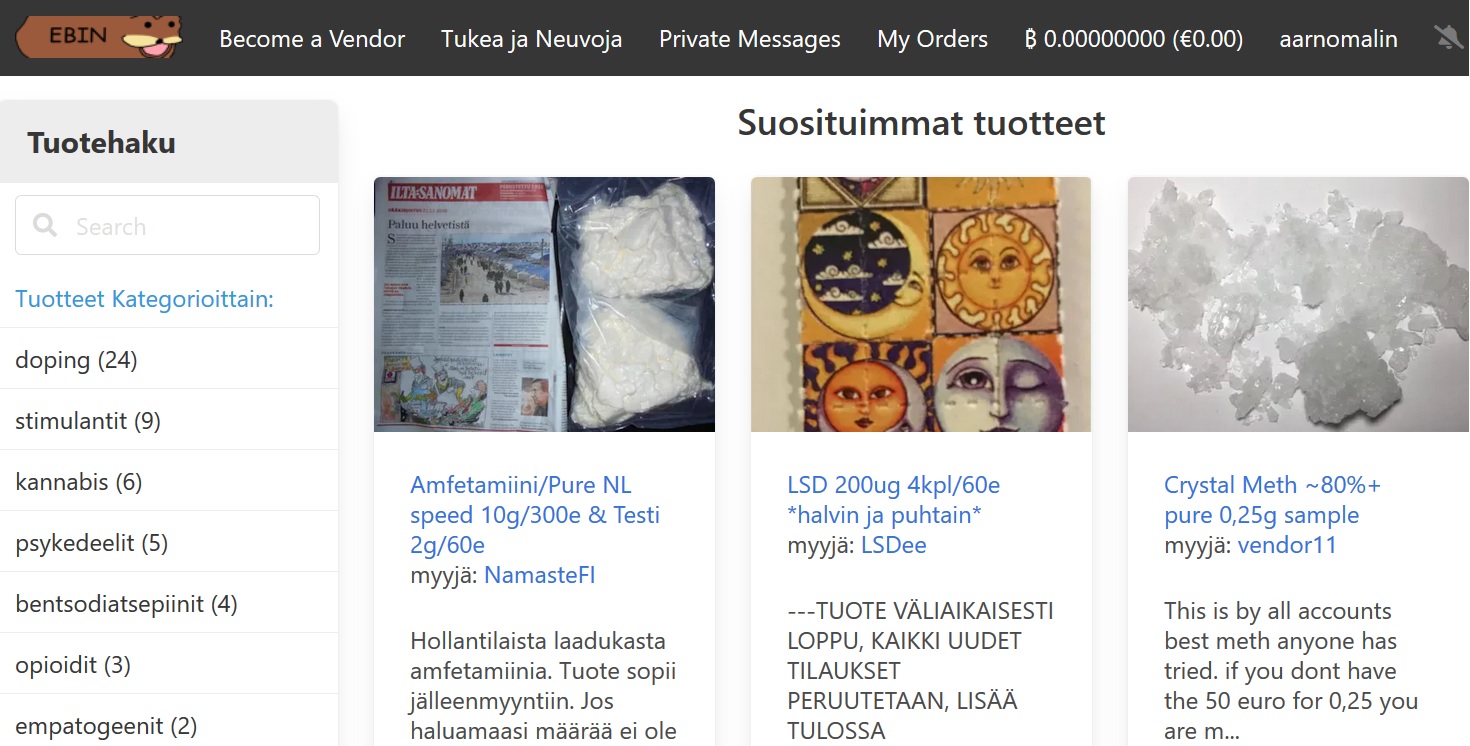Click the EBIN logo in the header

tap(99, 38)
